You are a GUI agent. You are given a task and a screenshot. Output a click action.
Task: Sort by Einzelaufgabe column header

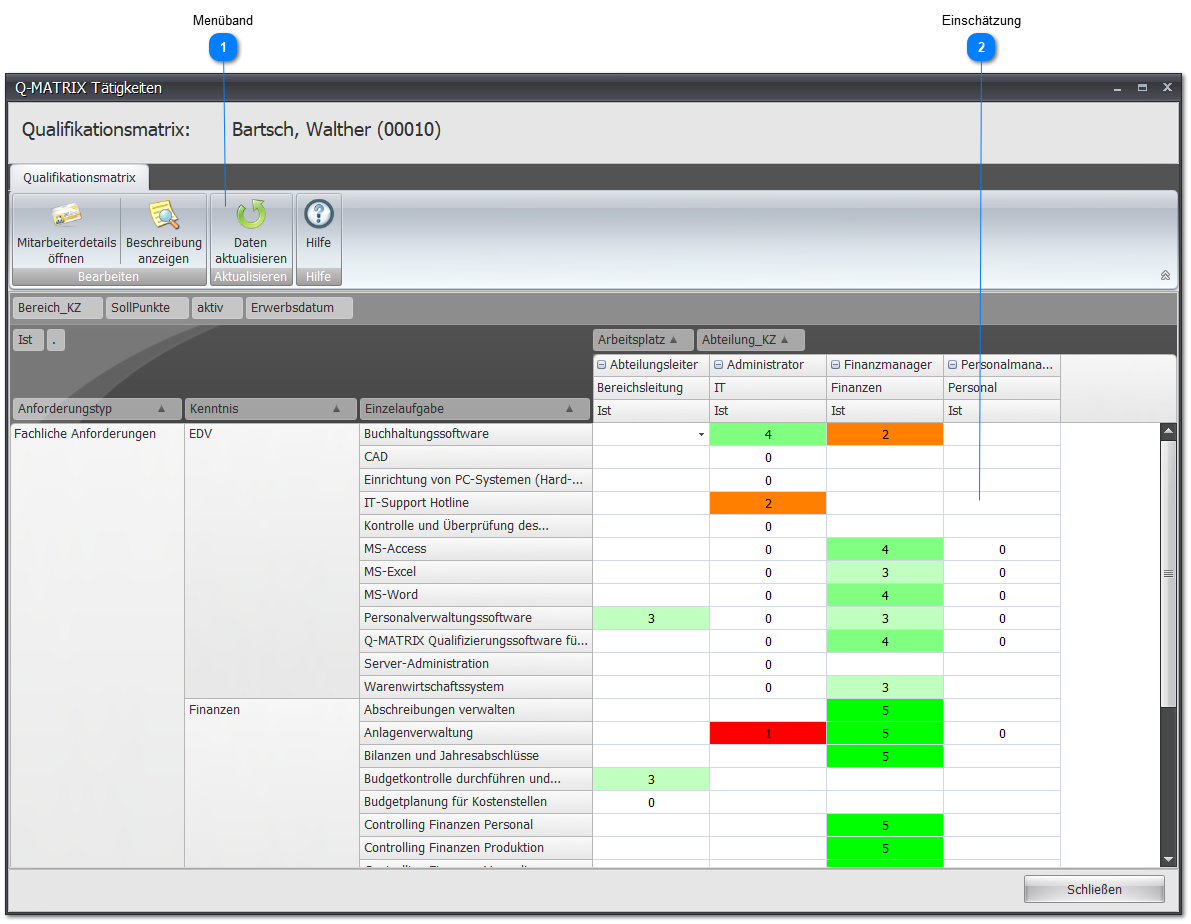coord(475,409)
